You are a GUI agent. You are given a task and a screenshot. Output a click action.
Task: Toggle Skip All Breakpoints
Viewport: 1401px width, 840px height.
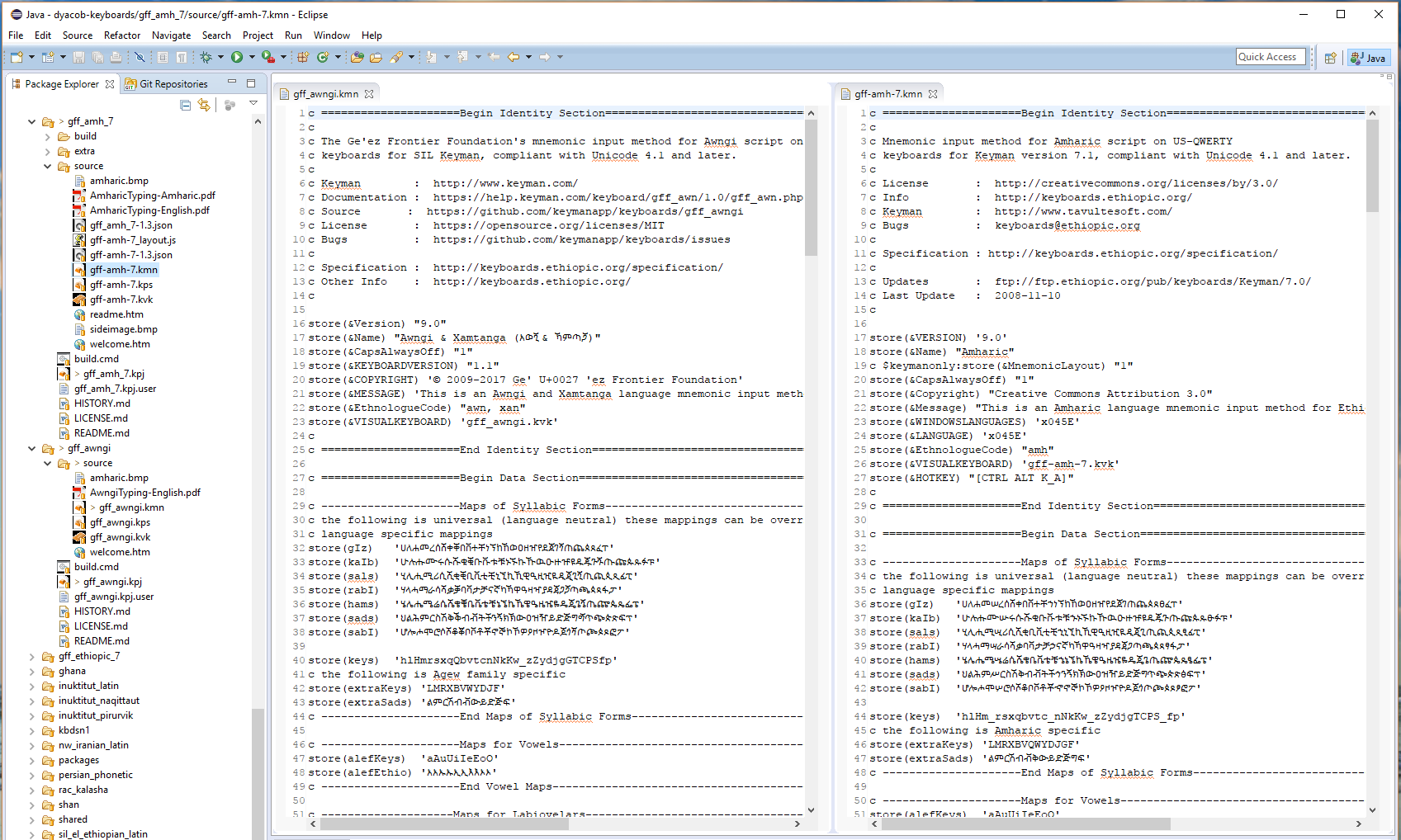tap(140, 57)
